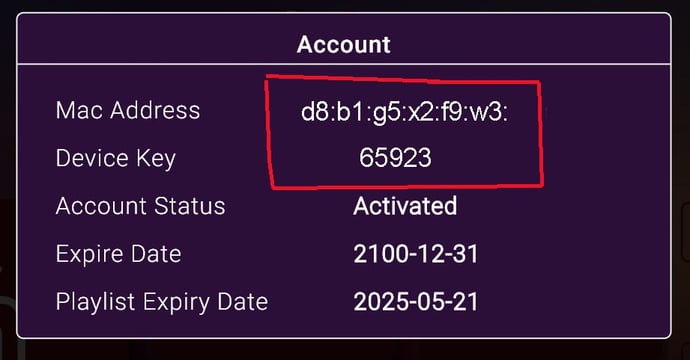The image size is (690, 360).
Task: Click the horizontal divider below Account title
Action: (x=344, y=64)
